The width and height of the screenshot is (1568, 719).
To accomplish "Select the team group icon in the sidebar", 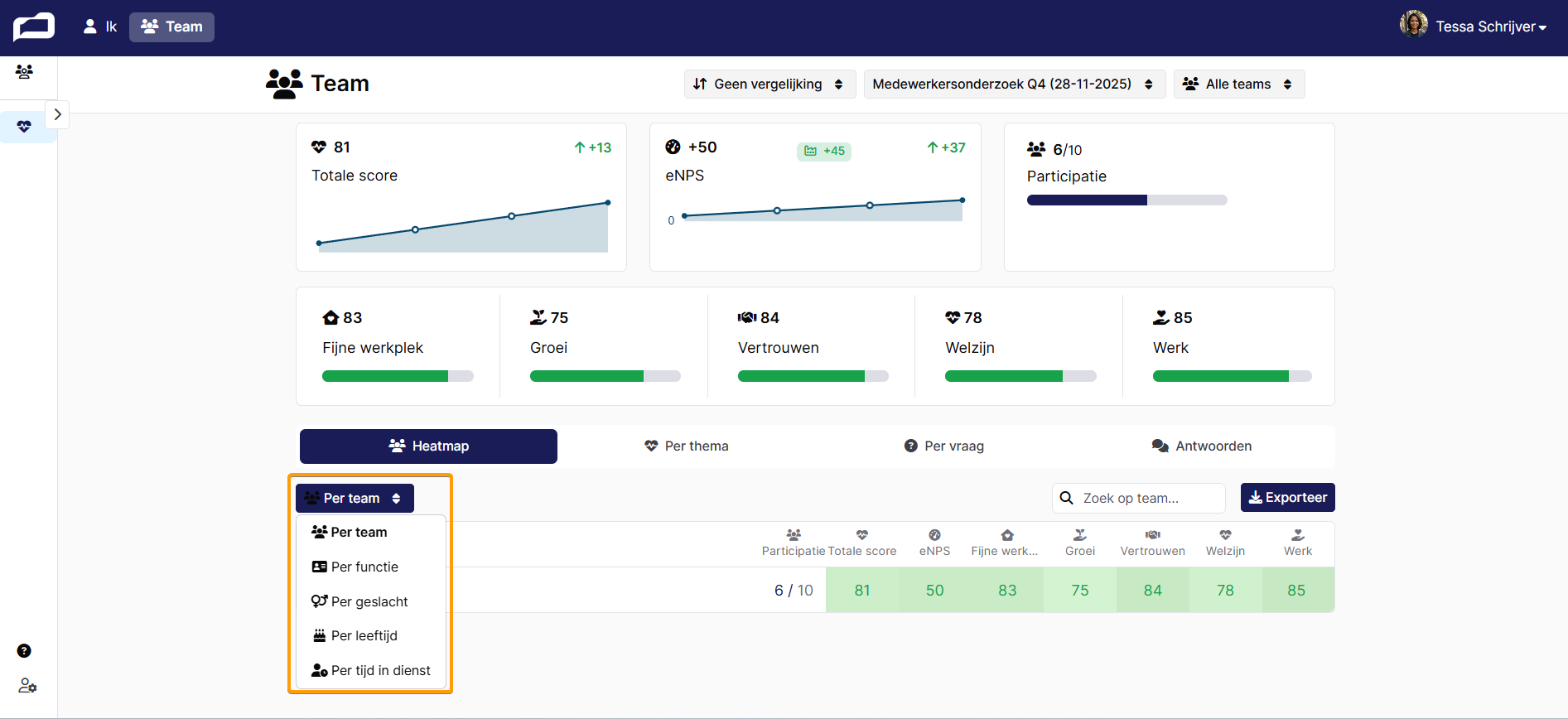I will [24, 72].
